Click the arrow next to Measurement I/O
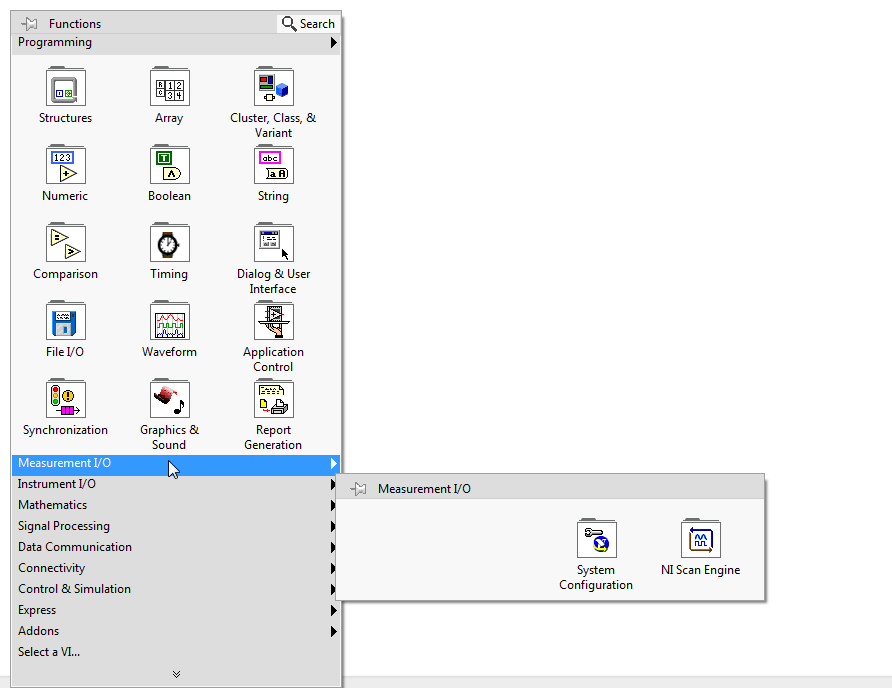The image size is (892, 688). click(x=333, y=464)
